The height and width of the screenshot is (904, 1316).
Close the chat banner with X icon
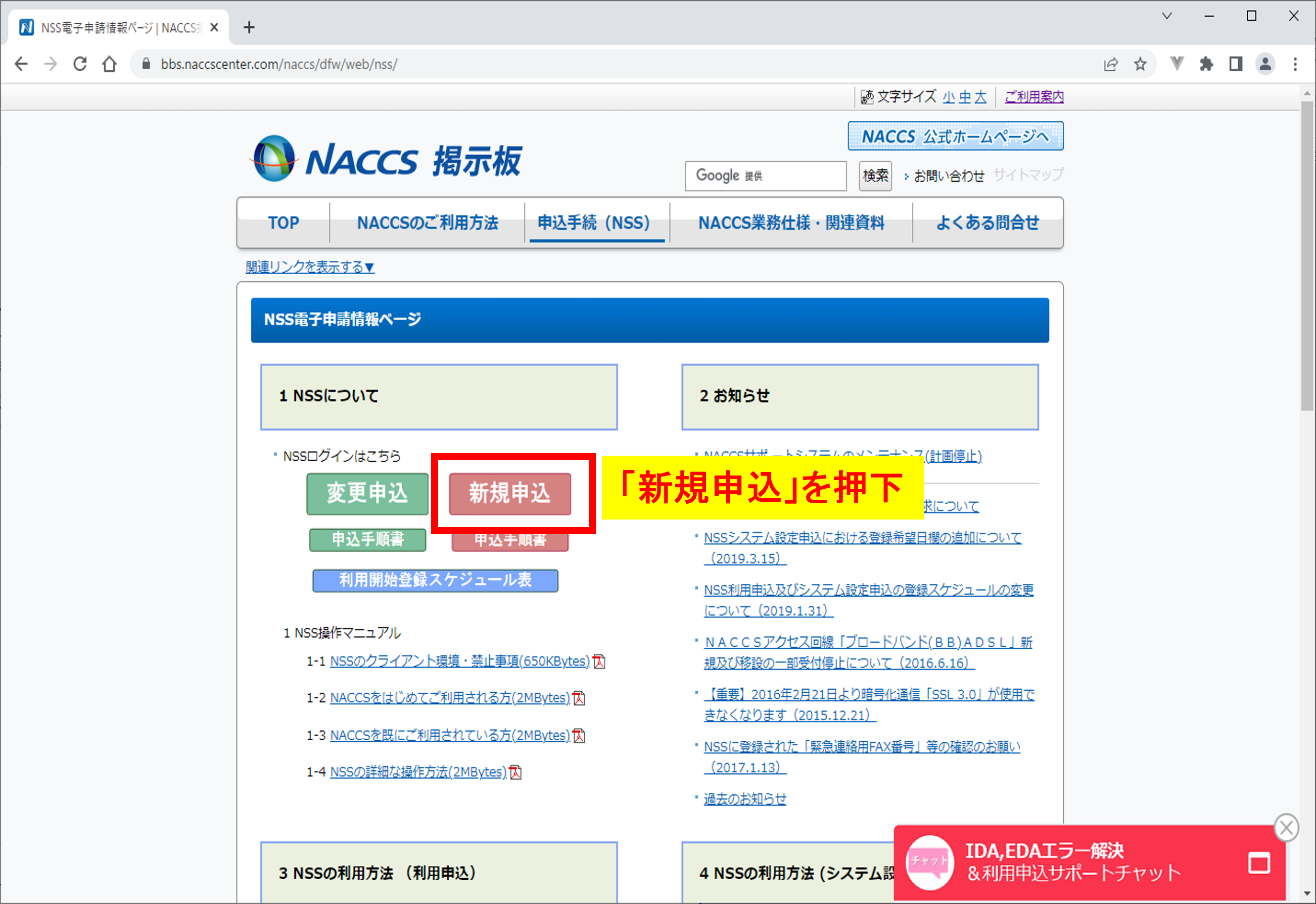tap(1286, 827)
